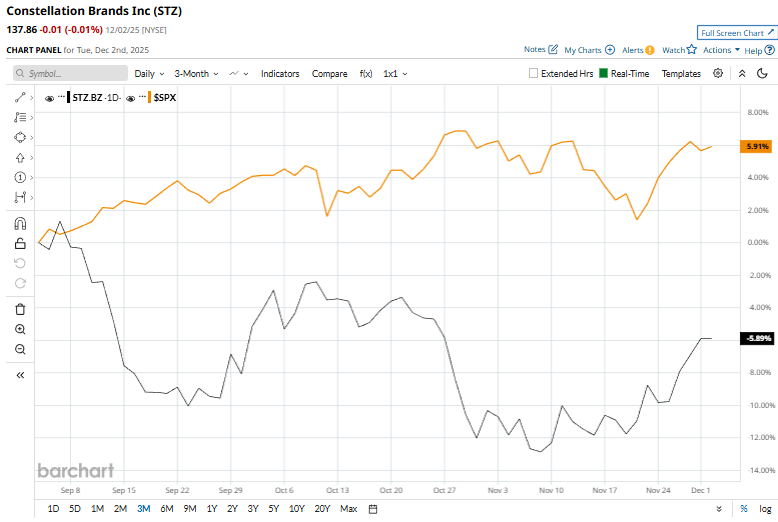778x522 pixels.
Task: Open the Compare menu
Action: coord(329,73)
